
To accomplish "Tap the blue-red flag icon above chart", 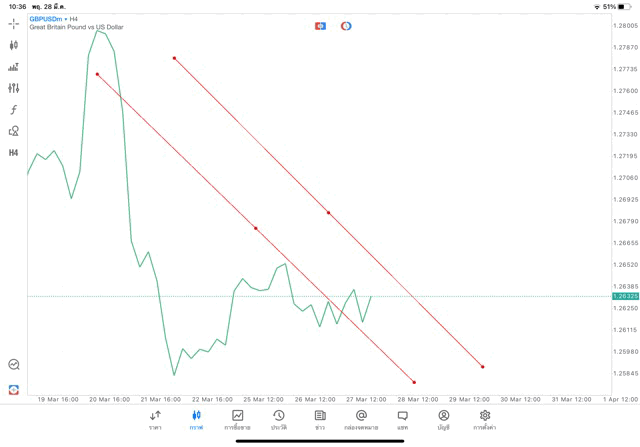I will 320,25.
